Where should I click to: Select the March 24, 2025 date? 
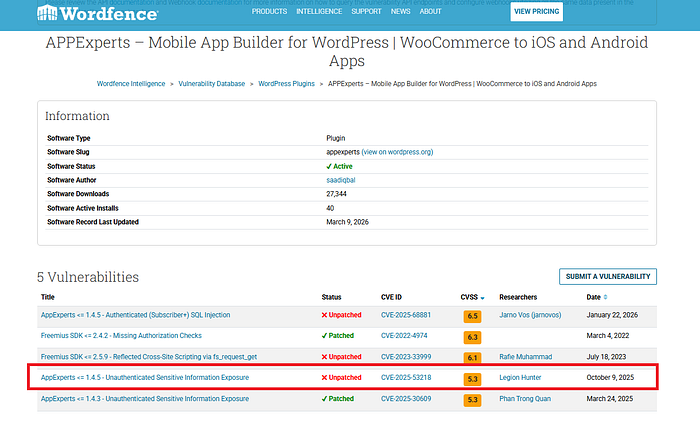coord(609,398)
